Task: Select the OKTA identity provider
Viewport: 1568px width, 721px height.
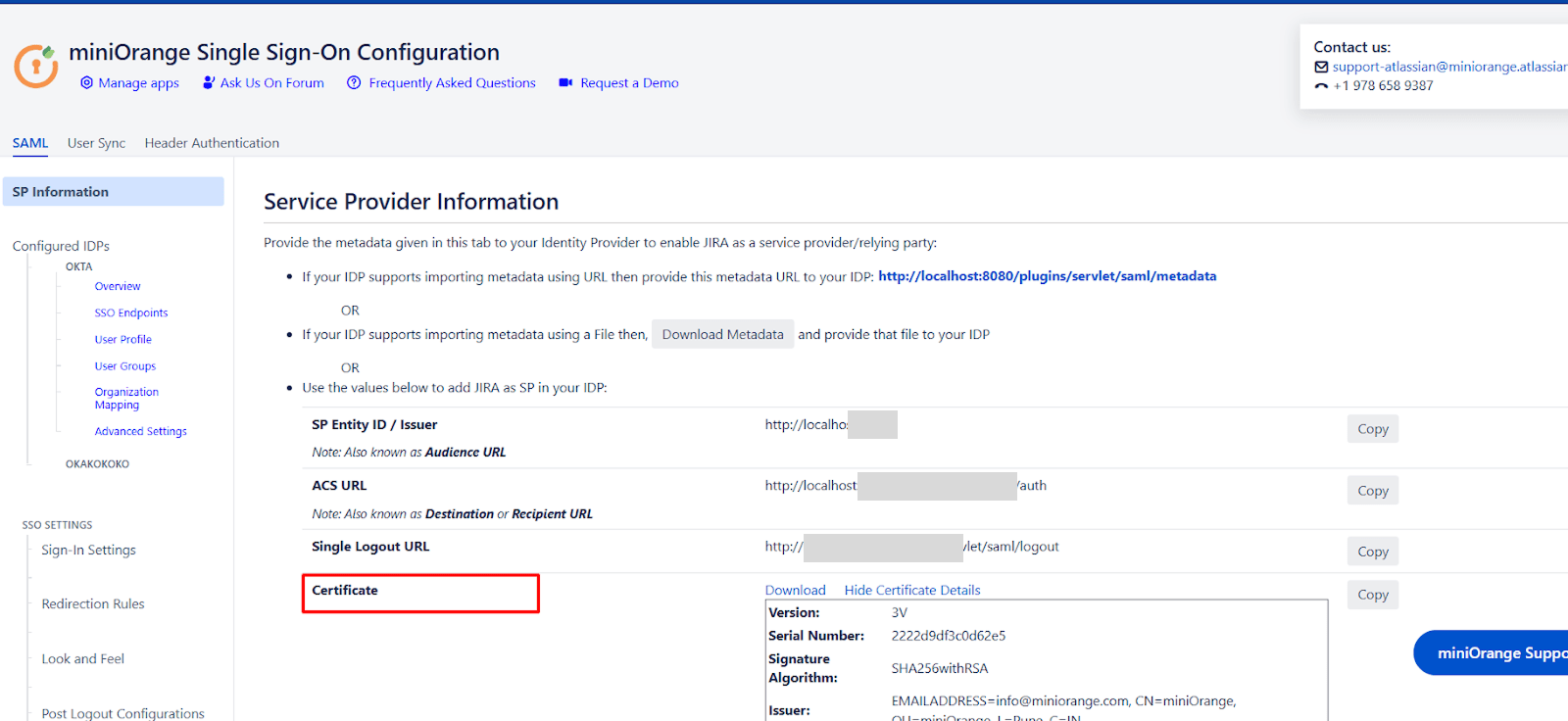Action: click(x=79, y=266)
